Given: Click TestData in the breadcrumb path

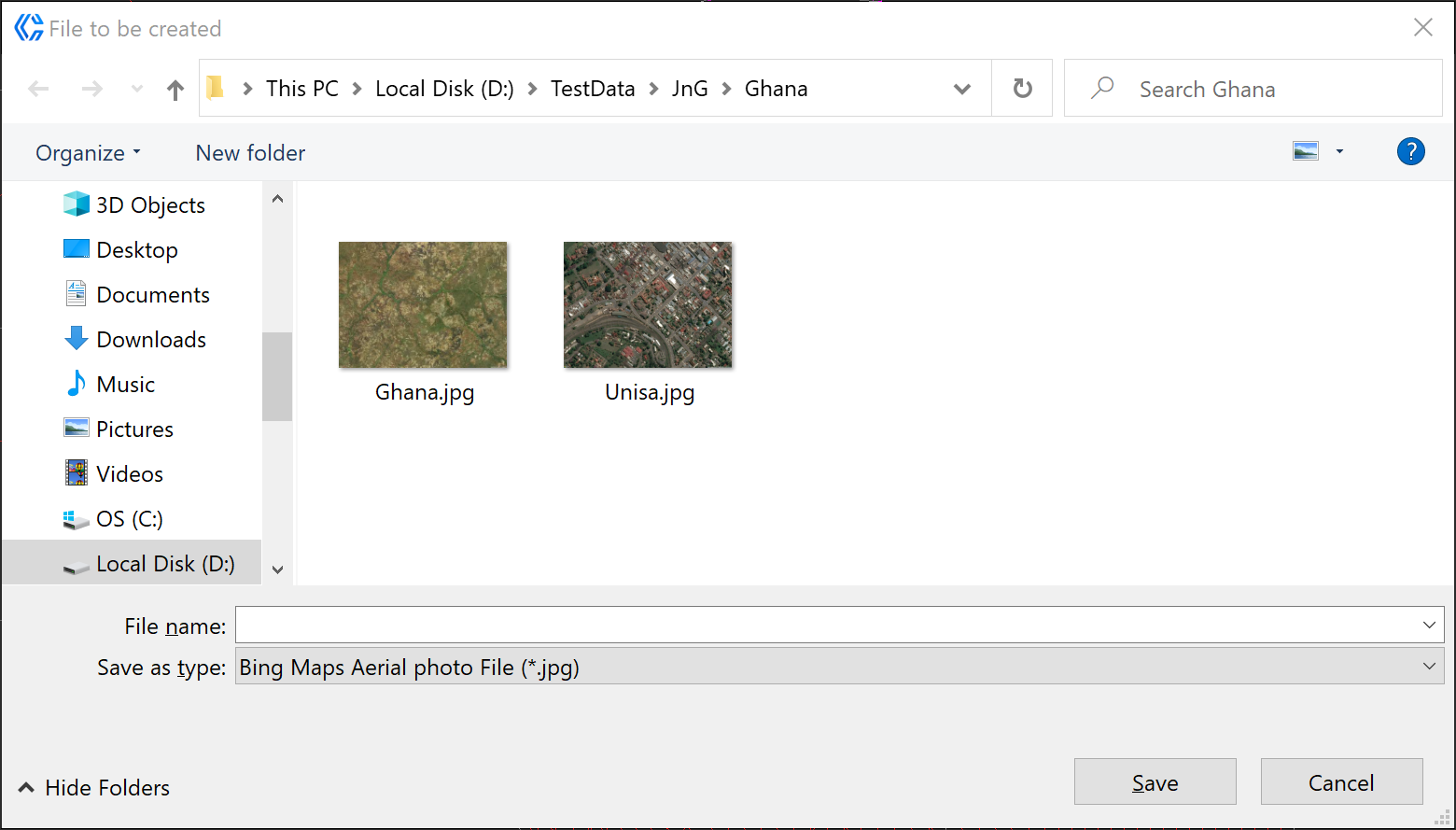Looking at the screenshot, I should coord(592,89).
